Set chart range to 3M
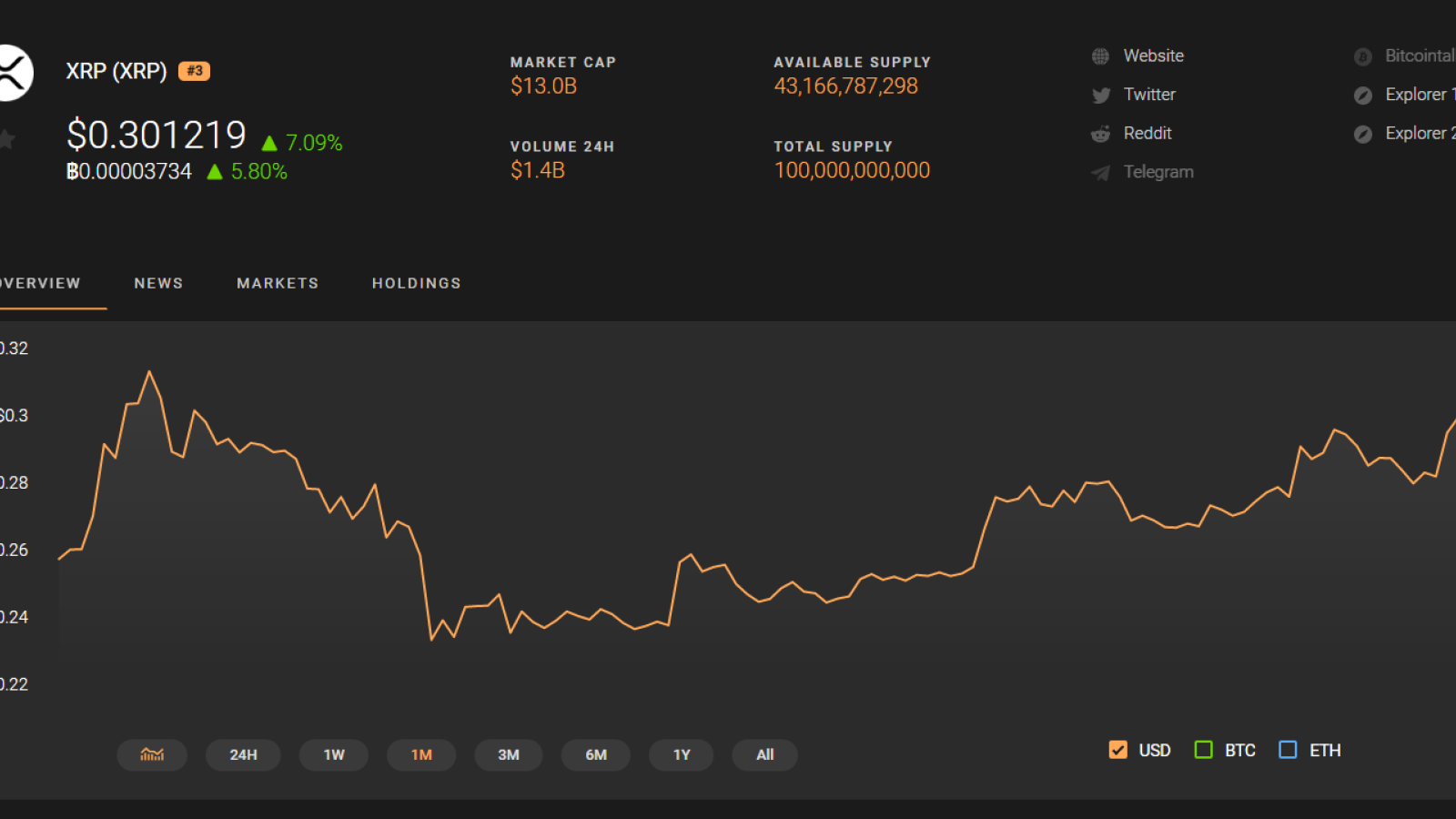 [x=509, y=754]
